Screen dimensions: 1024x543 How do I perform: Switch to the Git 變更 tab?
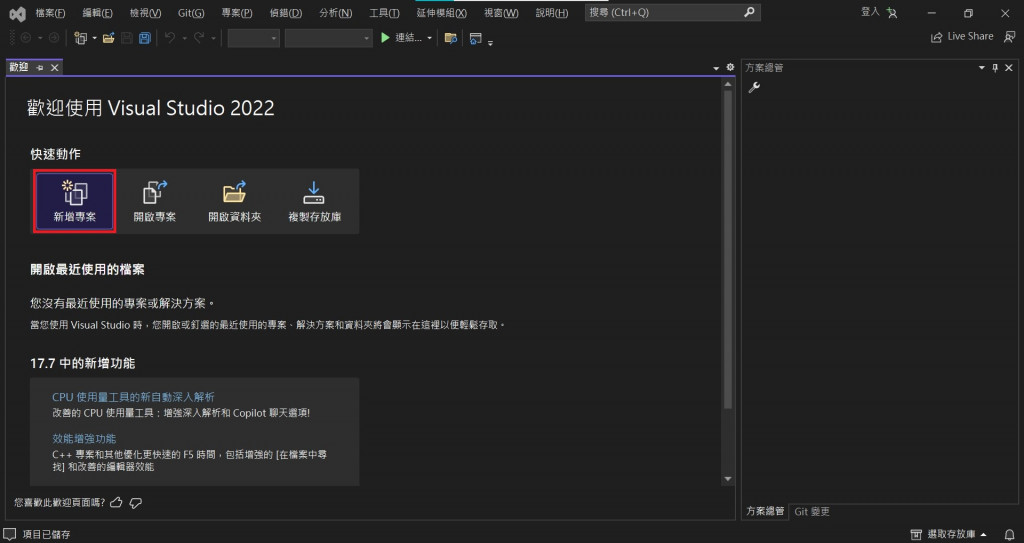click(x=812, y=512)
